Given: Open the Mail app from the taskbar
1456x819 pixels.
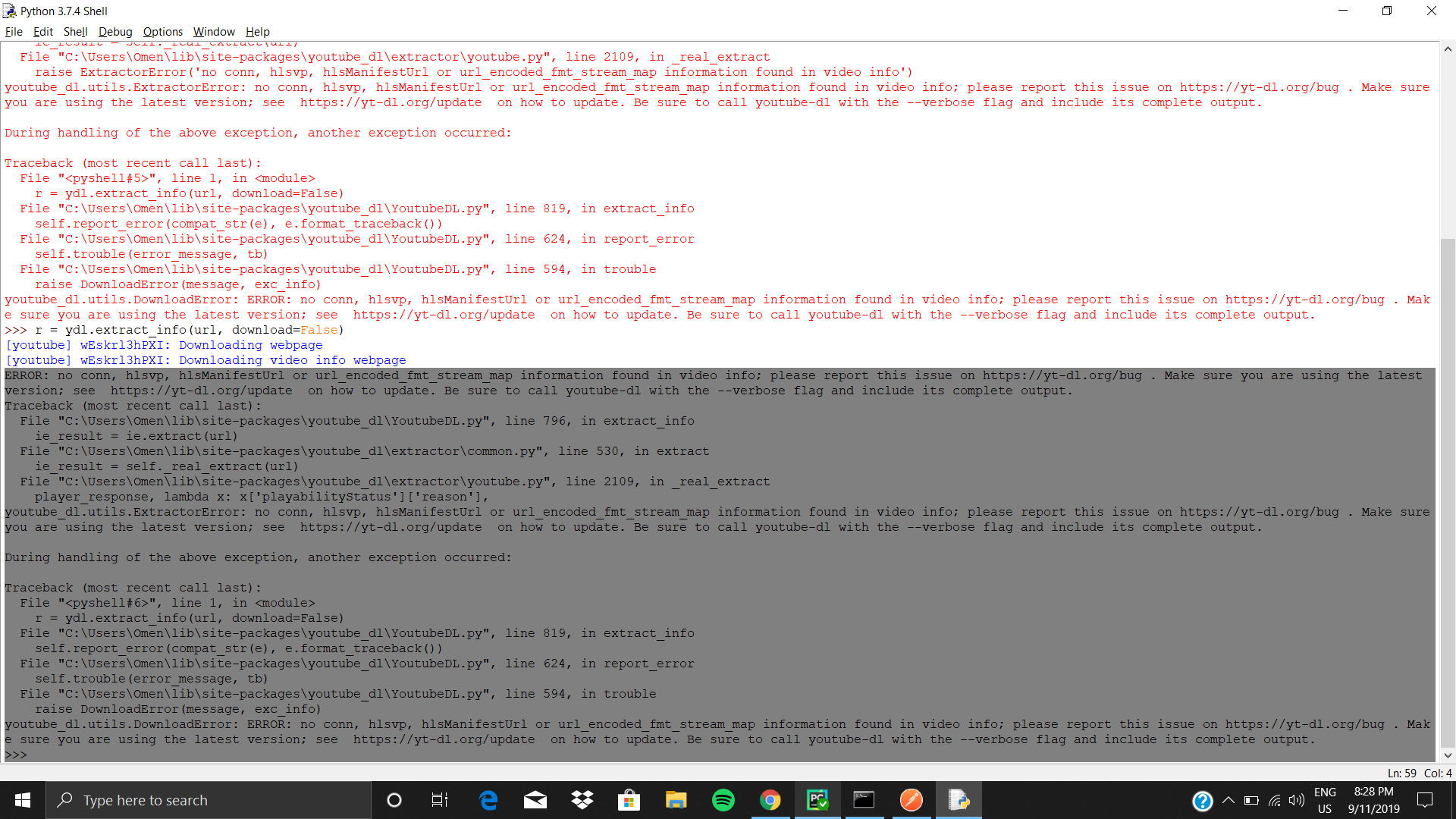Looking at the screenshot, I should pyautogui.click(x=535, y=800).
